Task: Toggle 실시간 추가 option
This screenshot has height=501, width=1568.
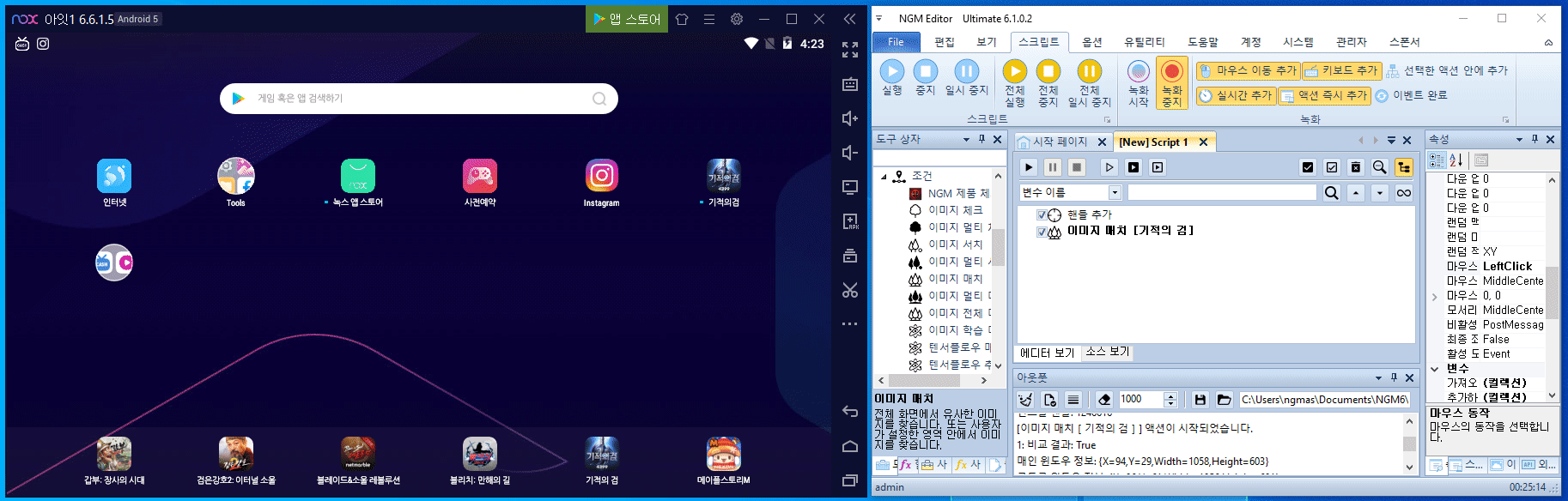Action: pyautogui.click(x=1236, y=96)
